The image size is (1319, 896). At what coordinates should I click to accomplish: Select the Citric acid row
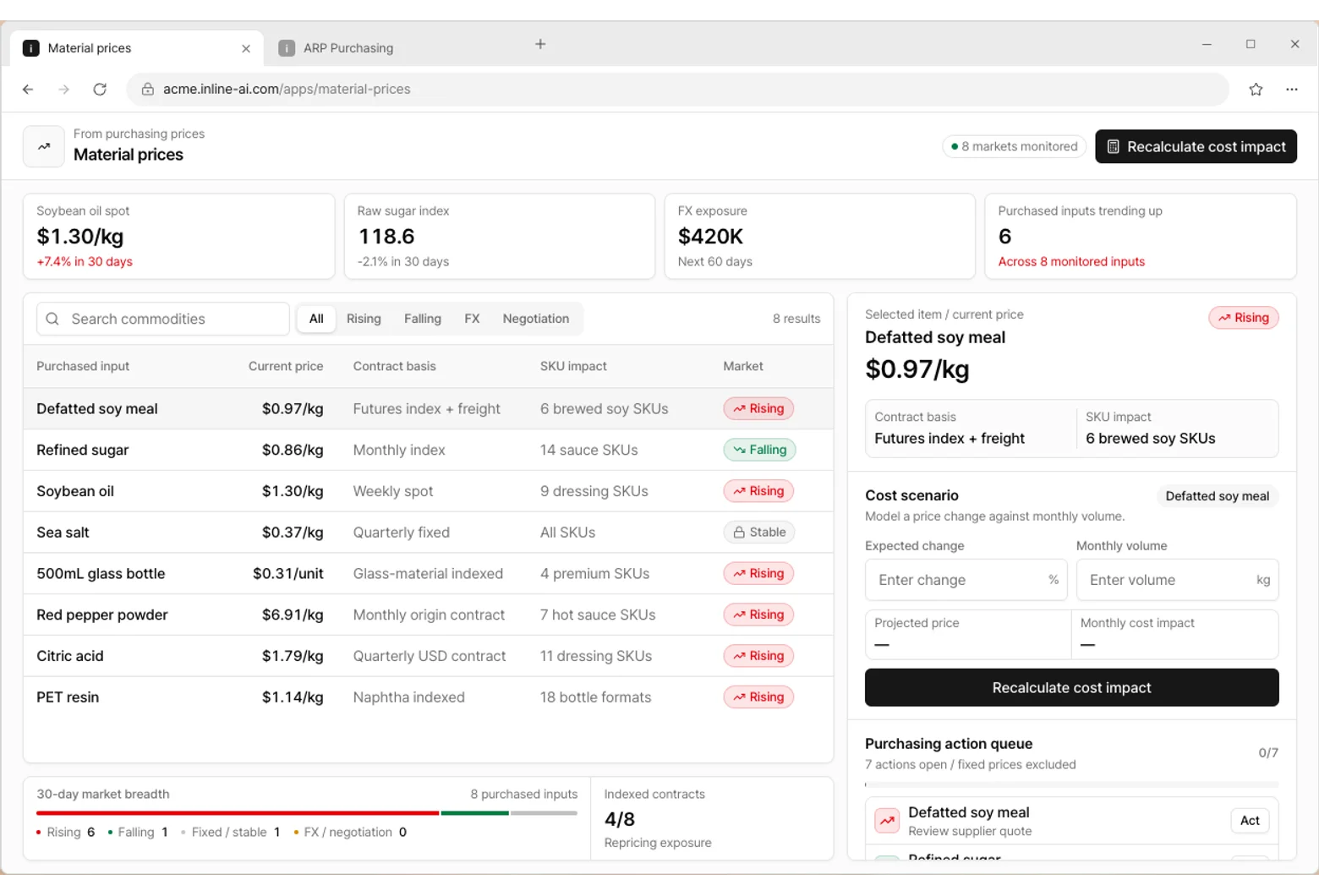[429, 656]
